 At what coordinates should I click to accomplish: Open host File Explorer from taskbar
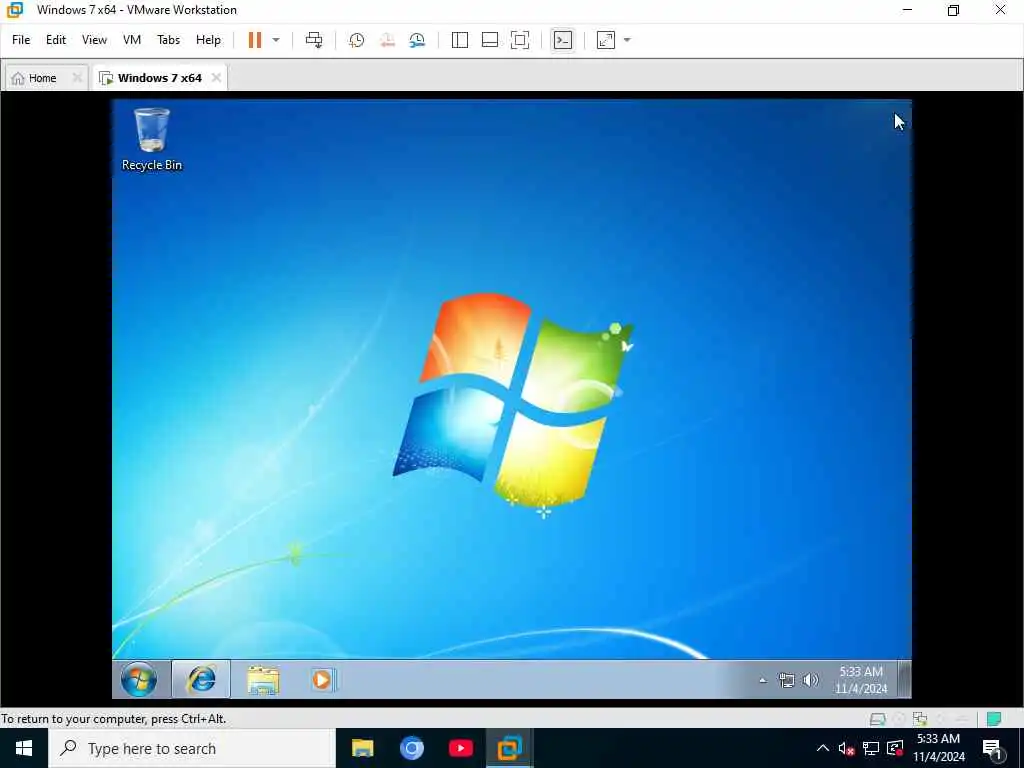click(362, 748)
